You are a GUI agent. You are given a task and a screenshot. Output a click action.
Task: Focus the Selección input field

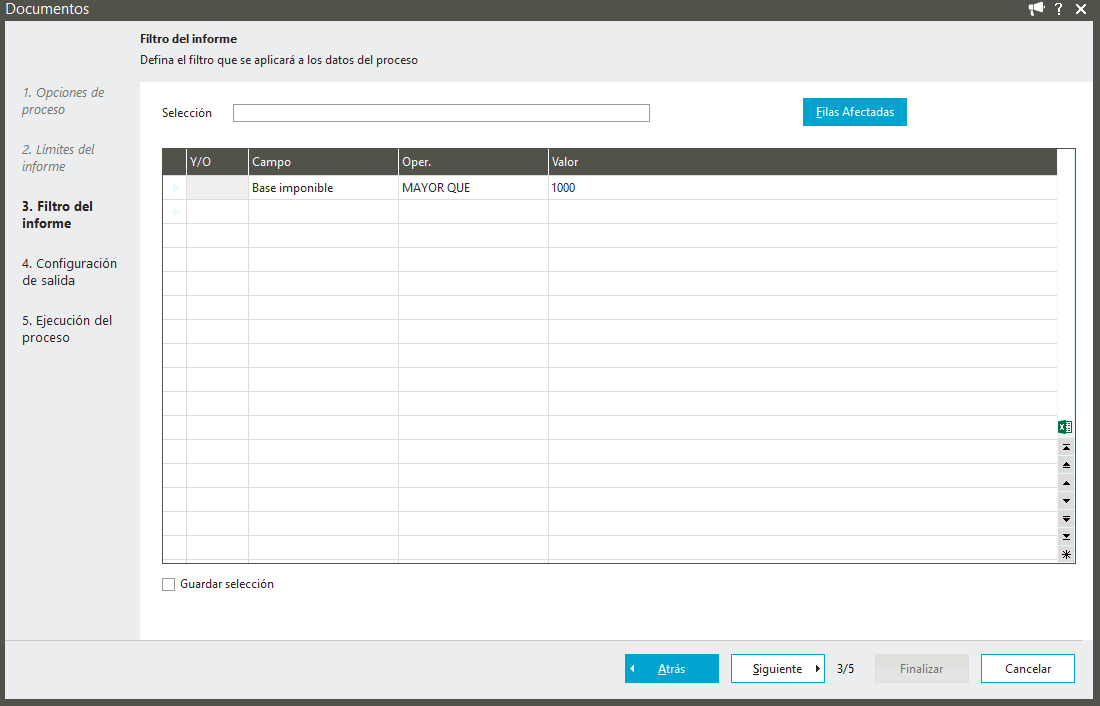[x=441, y=113]
